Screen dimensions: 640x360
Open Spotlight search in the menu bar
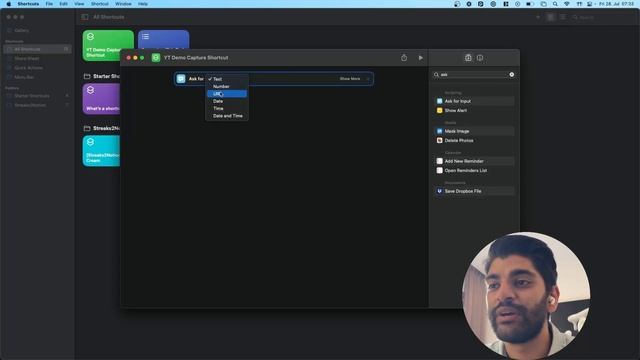click(555, 4)
